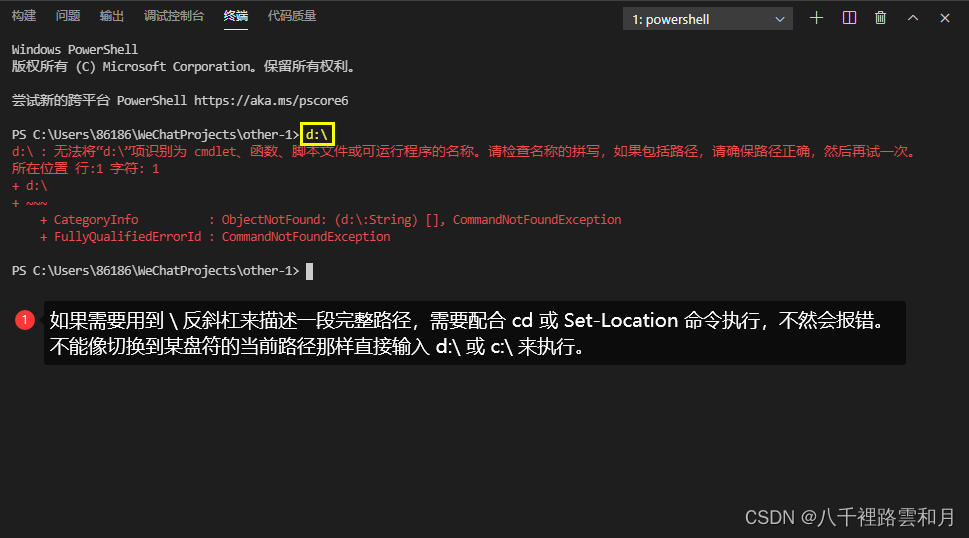Image resolution: width=969 pixels, height=538 pixels.
Task: Open the 输出 tab
Action: pos(112,15)
